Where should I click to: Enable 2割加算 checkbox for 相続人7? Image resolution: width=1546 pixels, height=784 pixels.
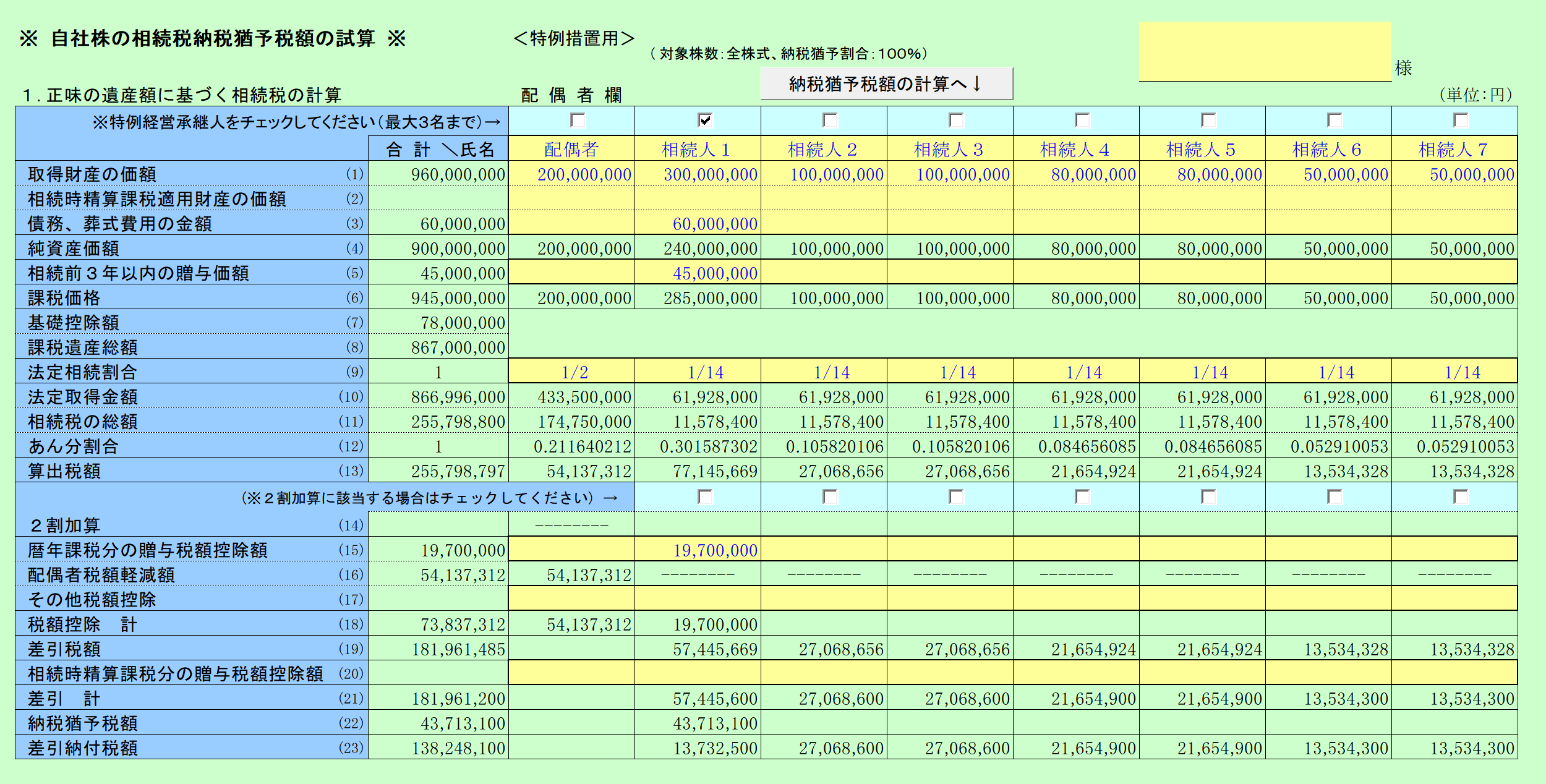pyautogui.click(x=1461, y=497)
